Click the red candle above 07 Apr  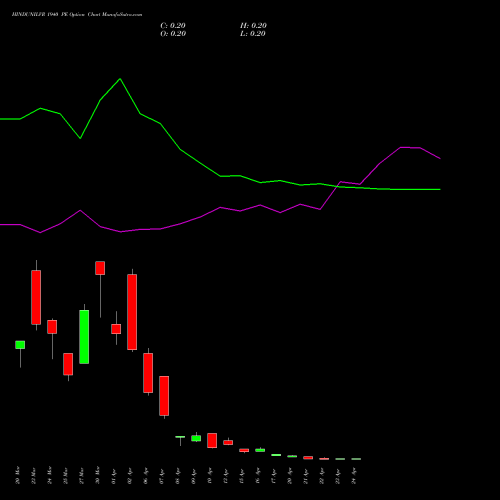click(164, 396)
